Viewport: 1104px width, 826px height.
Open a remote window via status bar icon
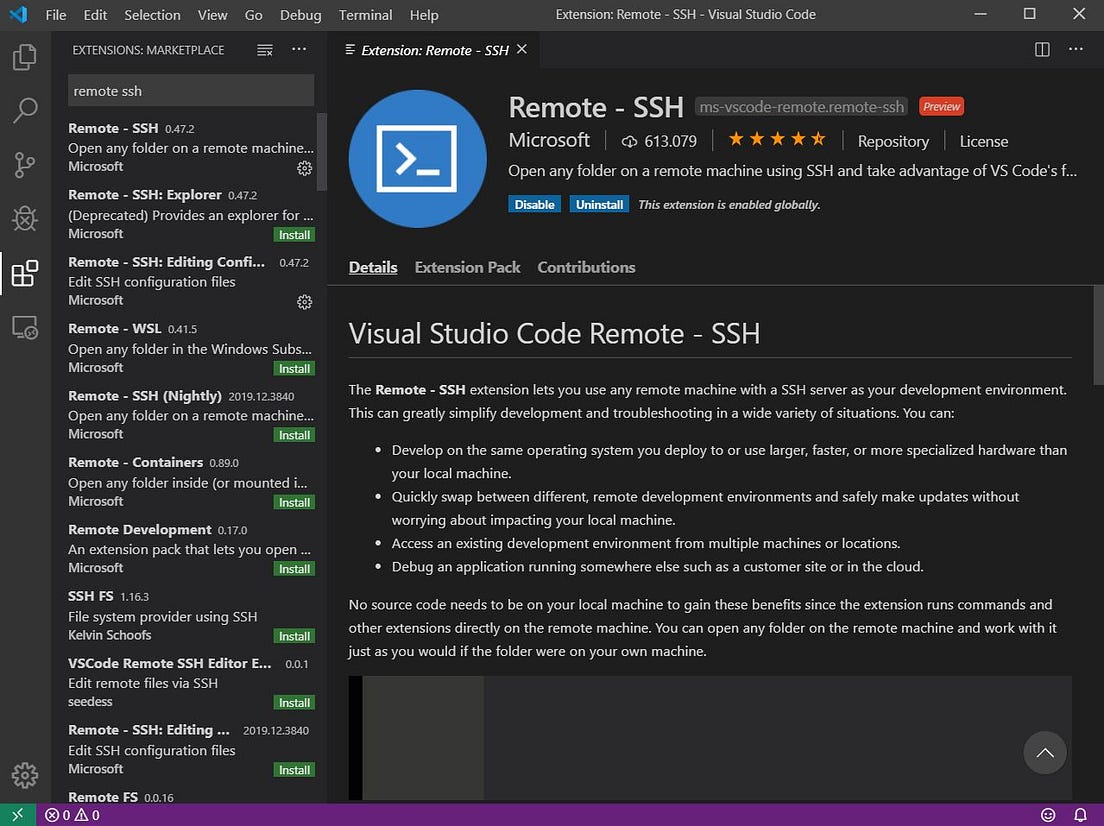pyautogui.click(x=15, y=815)
